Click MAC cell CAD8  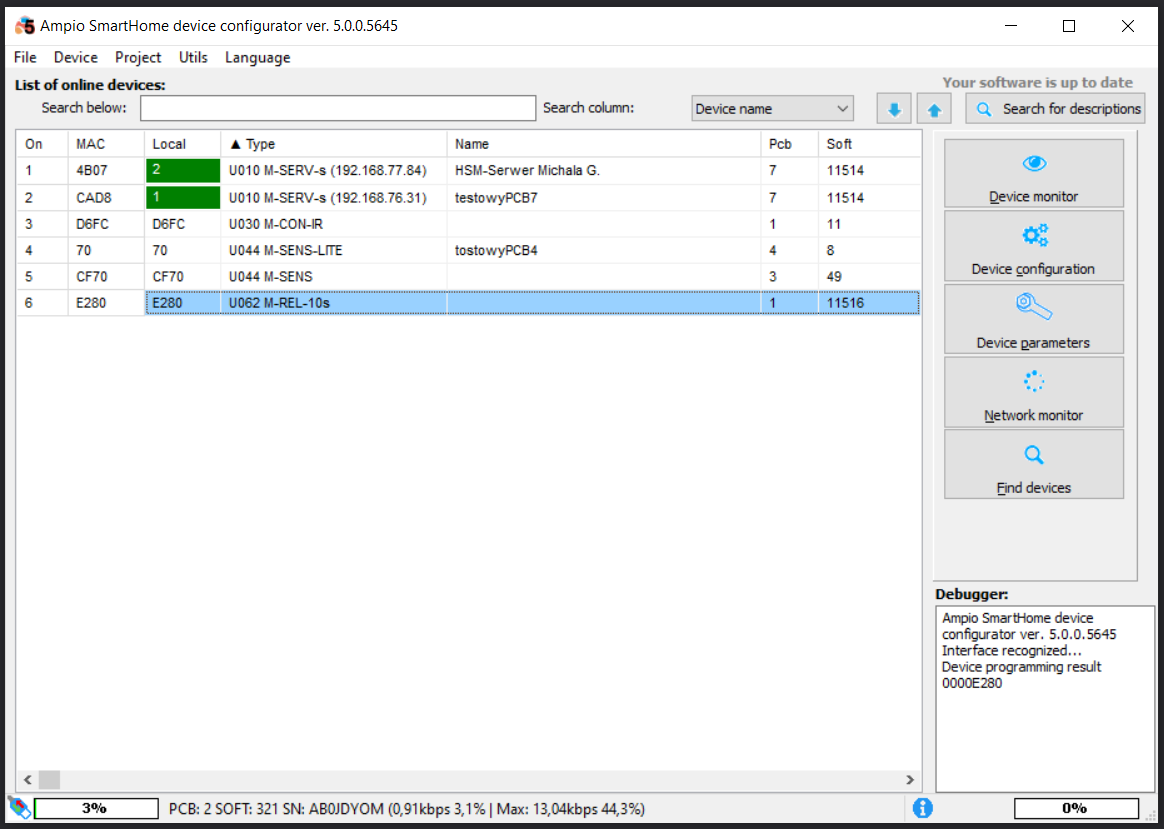[106, 198]
